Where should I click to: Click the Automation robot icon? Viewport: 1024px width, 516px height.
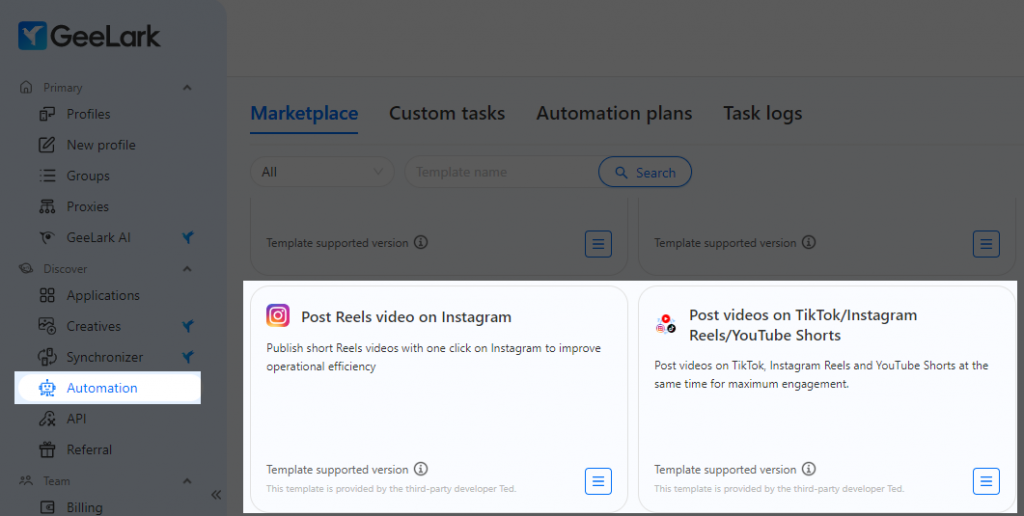click(x=47, y=388)
